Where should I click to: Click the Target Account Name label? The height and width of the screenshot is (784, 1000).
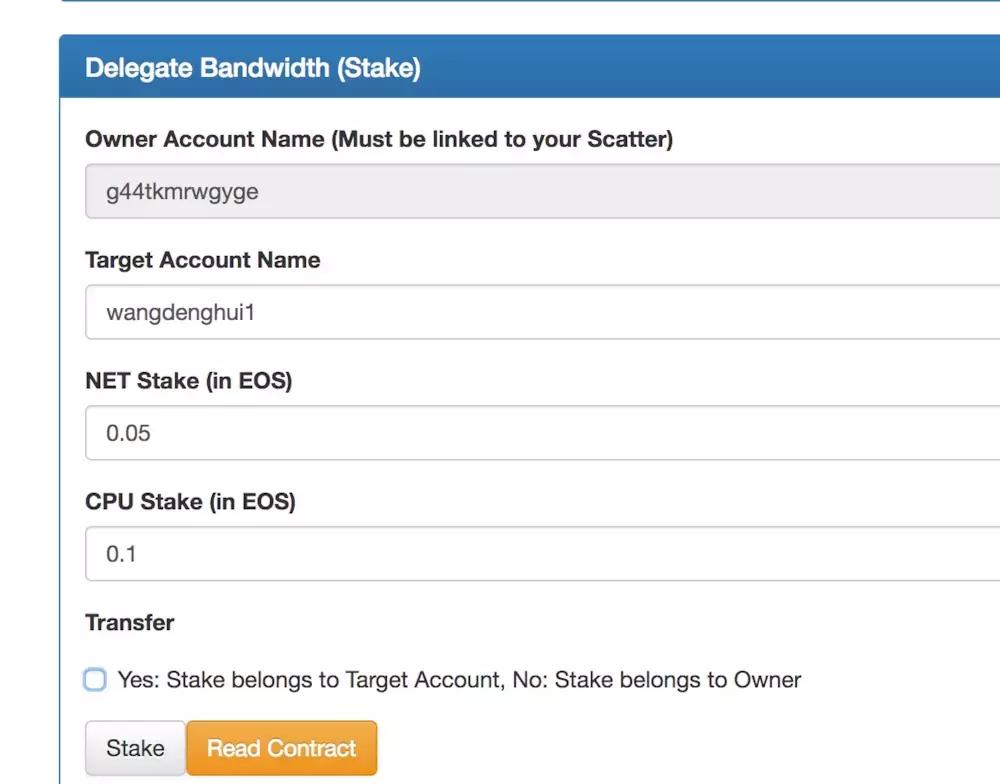(x=203, y=260)
